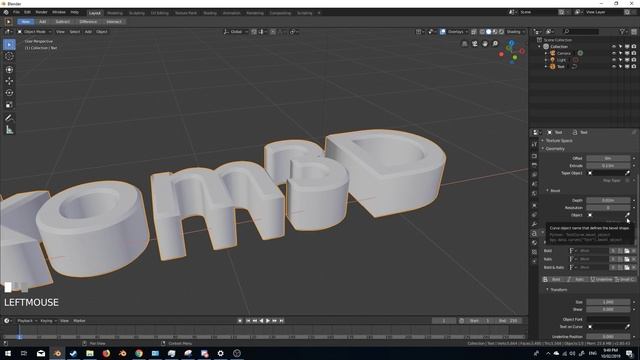Switch to solid viewport shading mode
Viewport: 640px width, 360px height.
click(x=489, y=31)
